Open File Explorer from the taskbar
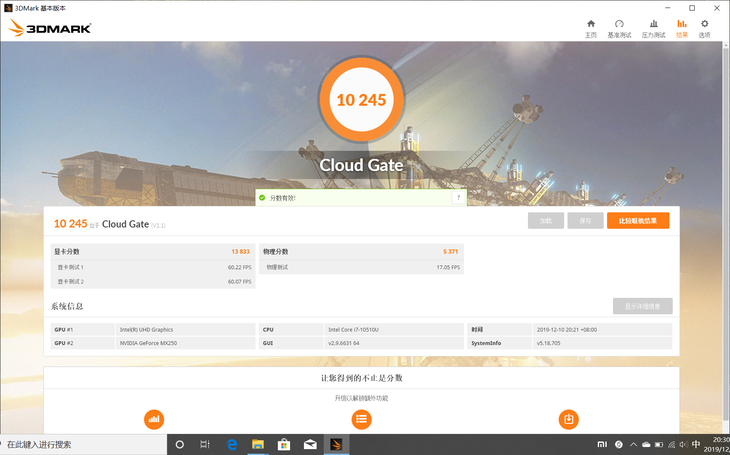The height and width of the screenshot is (455, 730). click(258, 444)
